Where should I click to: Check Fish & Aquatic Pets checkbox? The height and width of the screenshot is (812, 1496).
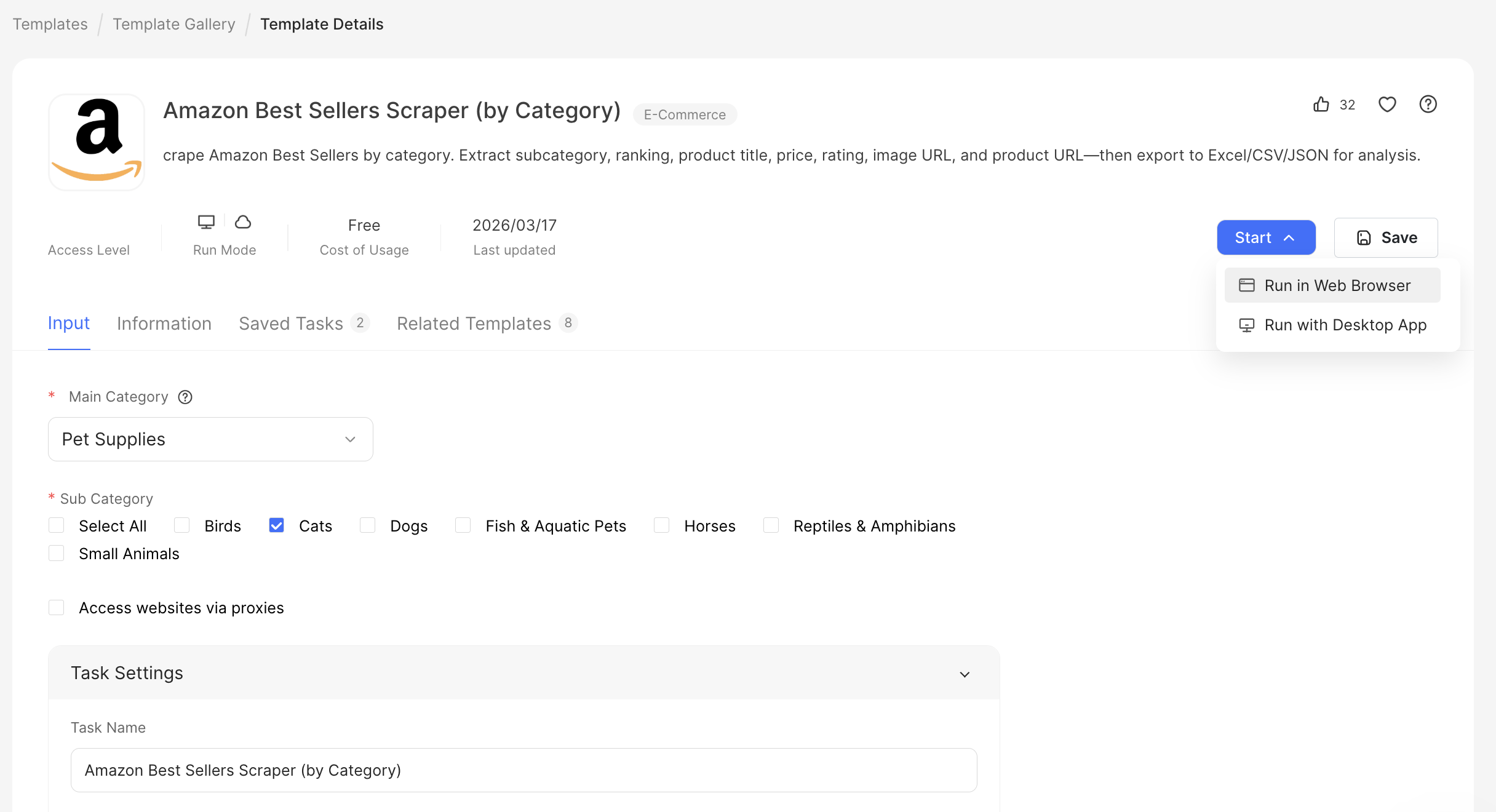coord(463,525)
